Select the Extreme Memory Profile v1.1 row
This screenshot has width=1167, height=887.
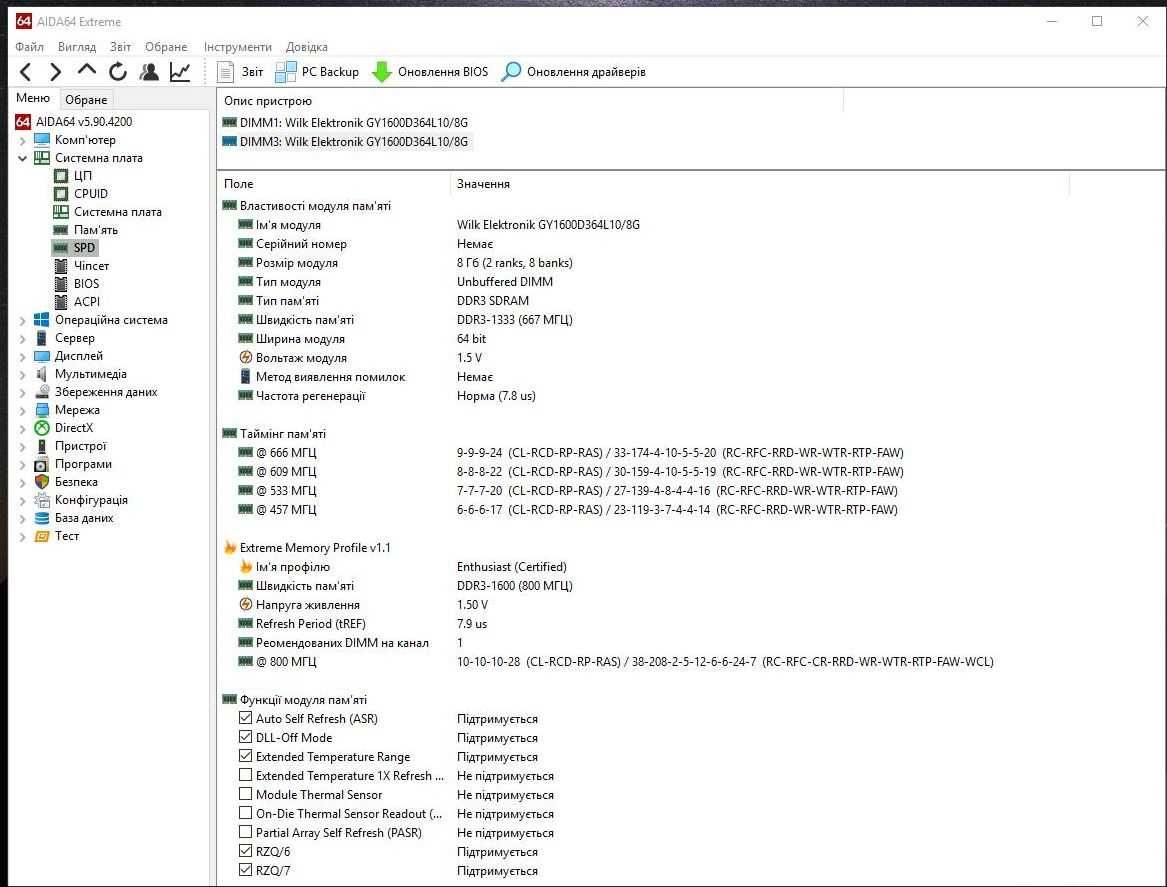tap(307, 548)
